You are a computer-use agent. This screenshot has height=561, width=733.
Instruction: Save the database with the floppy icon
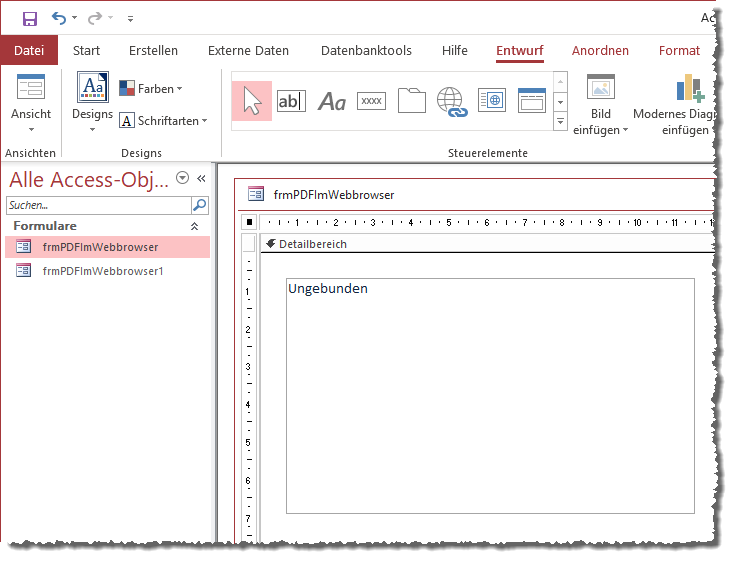click(x=30, y=19)
